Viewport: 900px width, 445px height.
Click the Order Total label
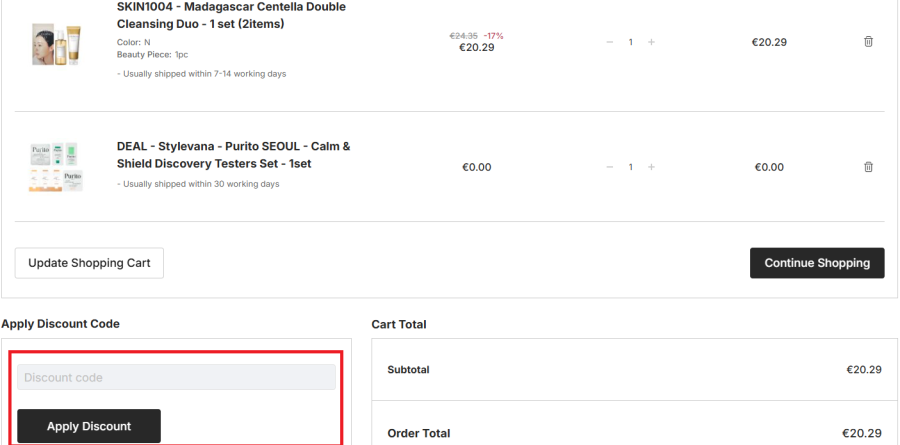pos(418,433)
